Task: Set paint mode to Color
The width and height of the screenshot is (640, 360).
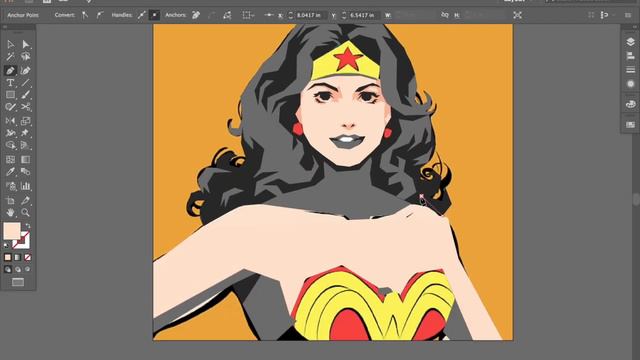Action: [x=8, y=257]
